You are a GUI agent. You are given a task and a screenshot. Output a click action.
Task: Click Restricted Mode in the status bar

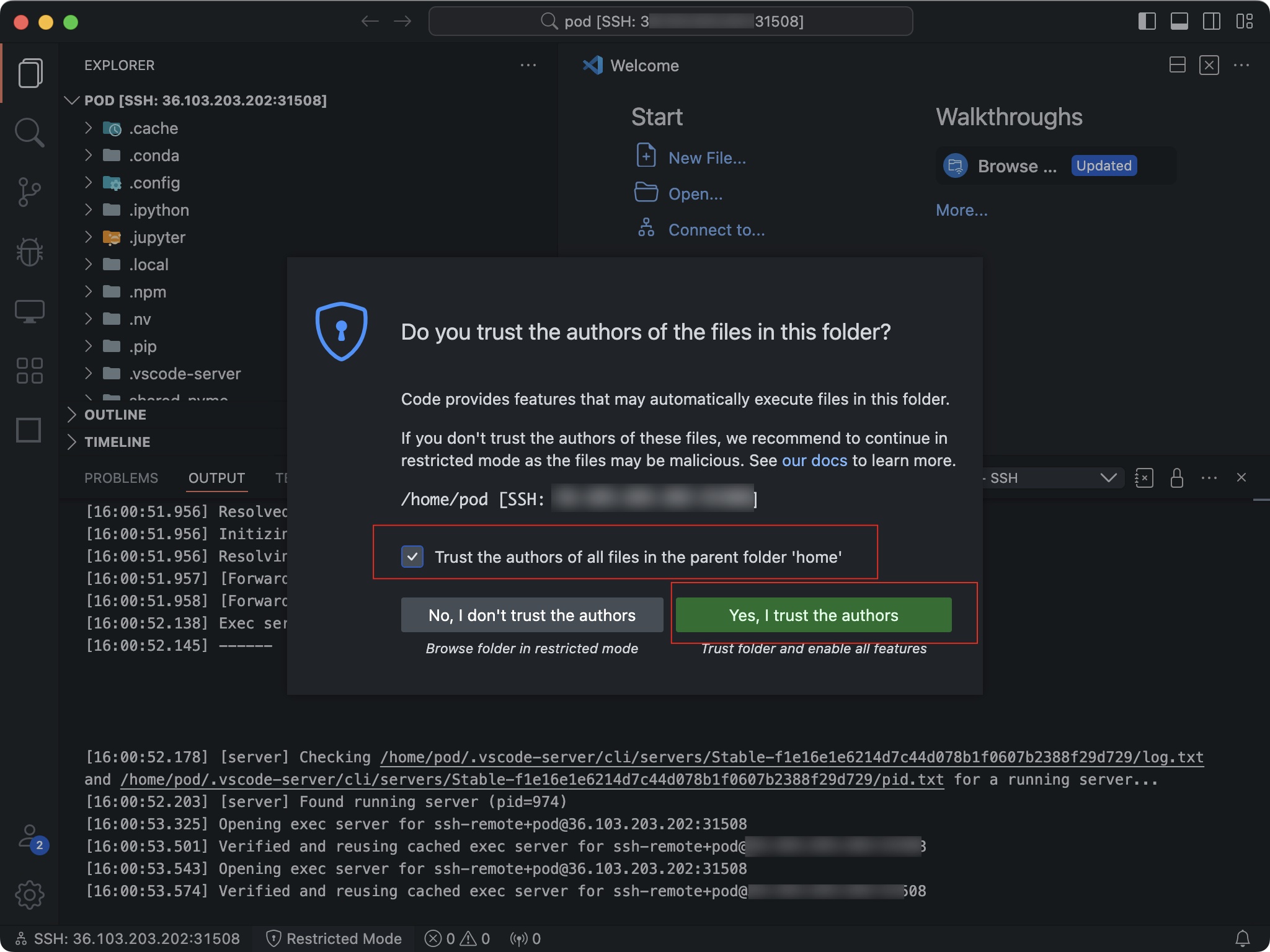[334, 938]
